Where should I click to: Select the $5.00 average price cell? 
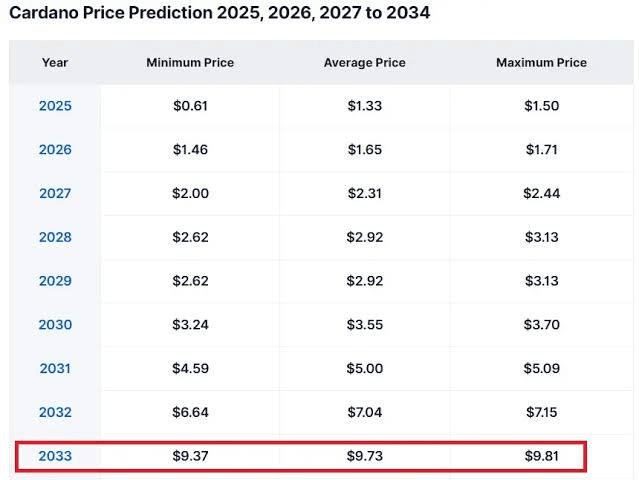pos(365,369)
